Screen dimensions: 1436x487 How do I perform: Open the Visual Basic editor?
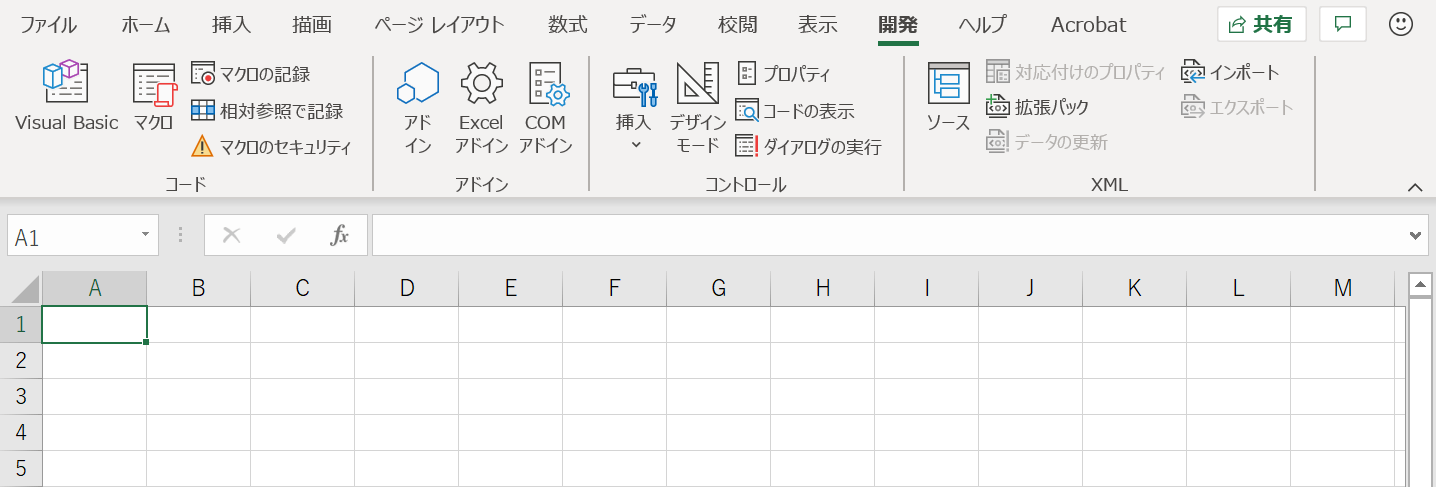66,97
